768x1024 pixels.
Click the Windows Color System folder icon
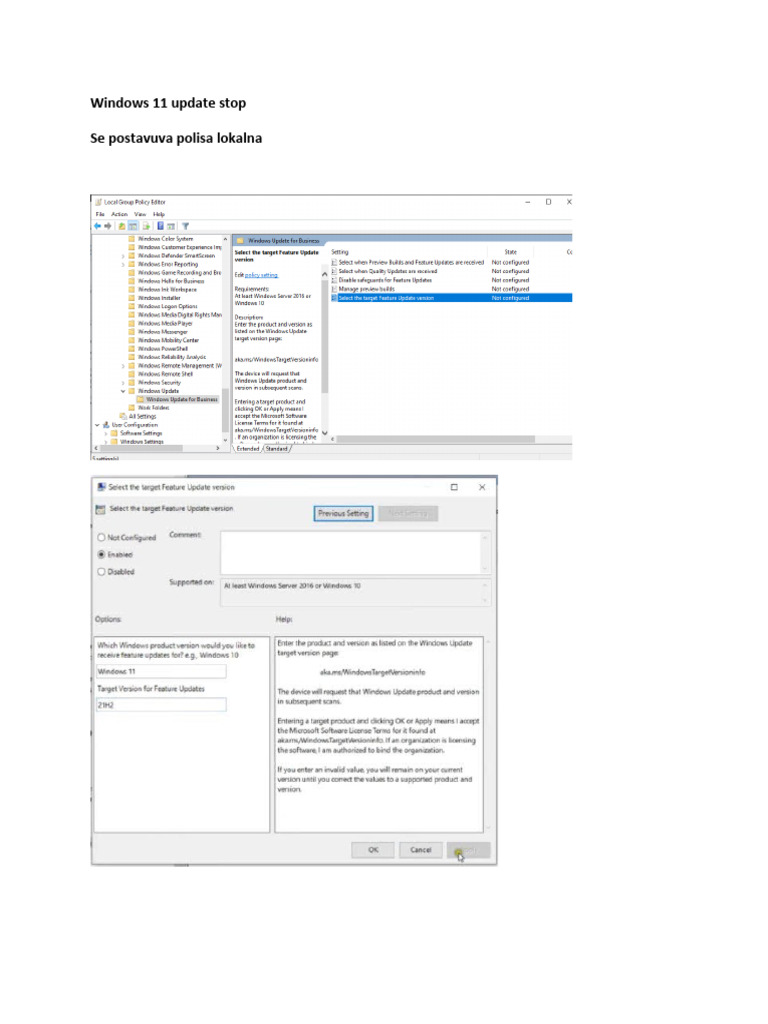[x=131, y=239]
